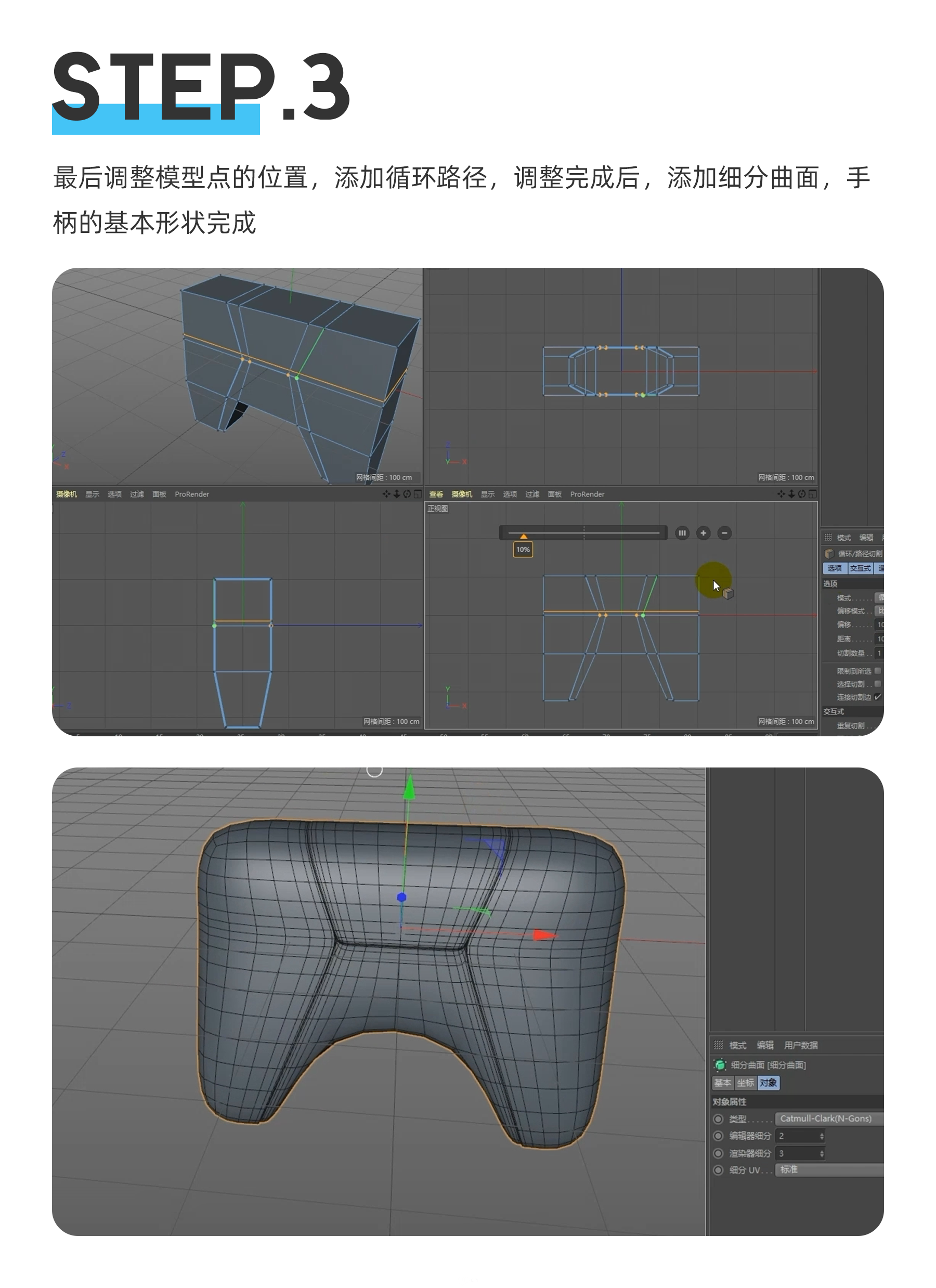Screen dimensions: 936x1288
Task: Click the maximize-view icon in the left viewport header
Action: pyautogui.click(x=418, y=494)
